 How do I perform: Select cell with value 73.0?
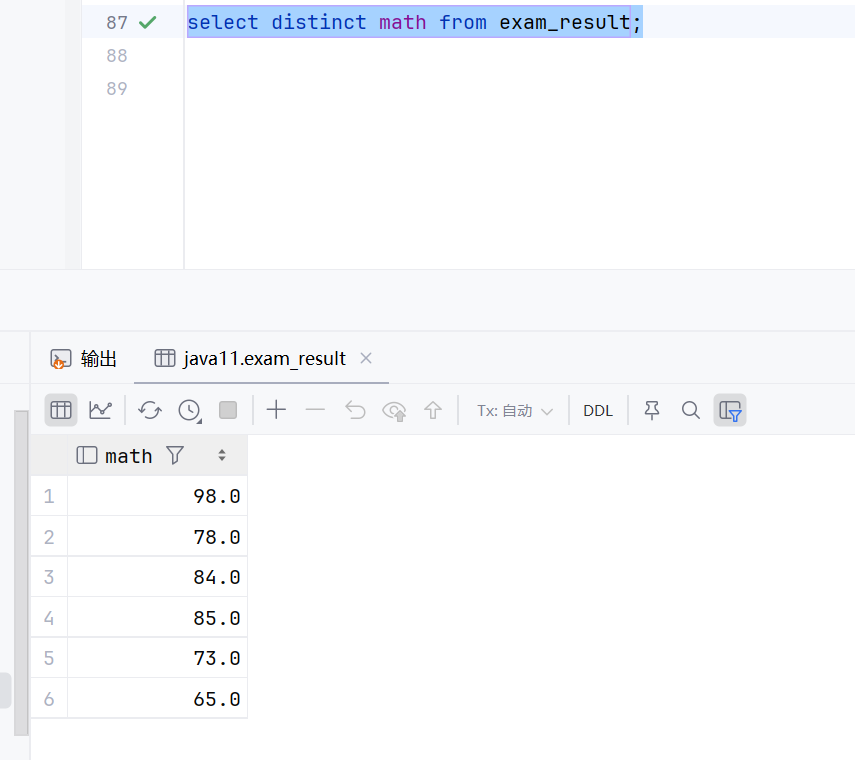[x=157, y=658]
